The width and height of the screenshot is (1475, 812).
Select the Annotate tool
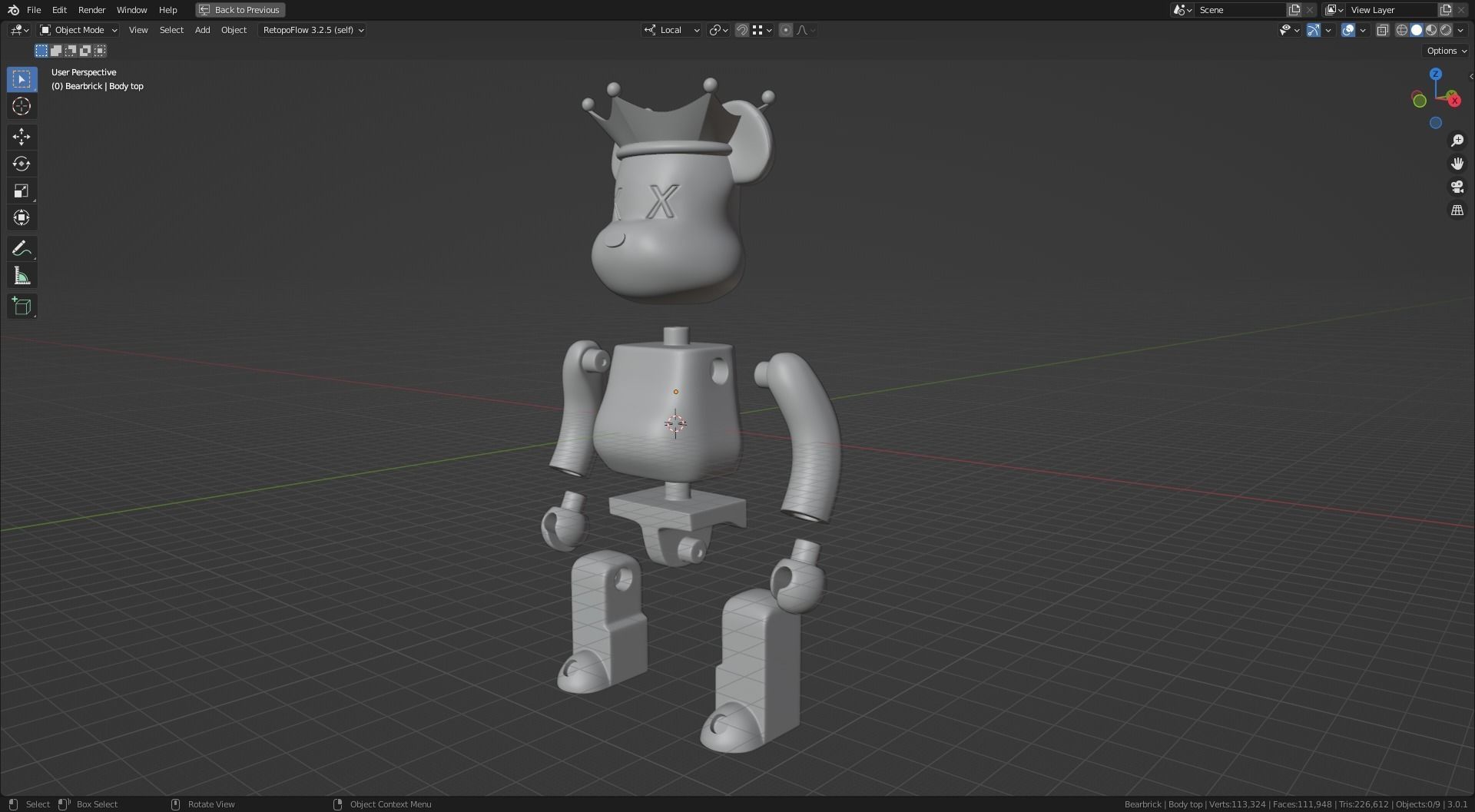point(22,248)
